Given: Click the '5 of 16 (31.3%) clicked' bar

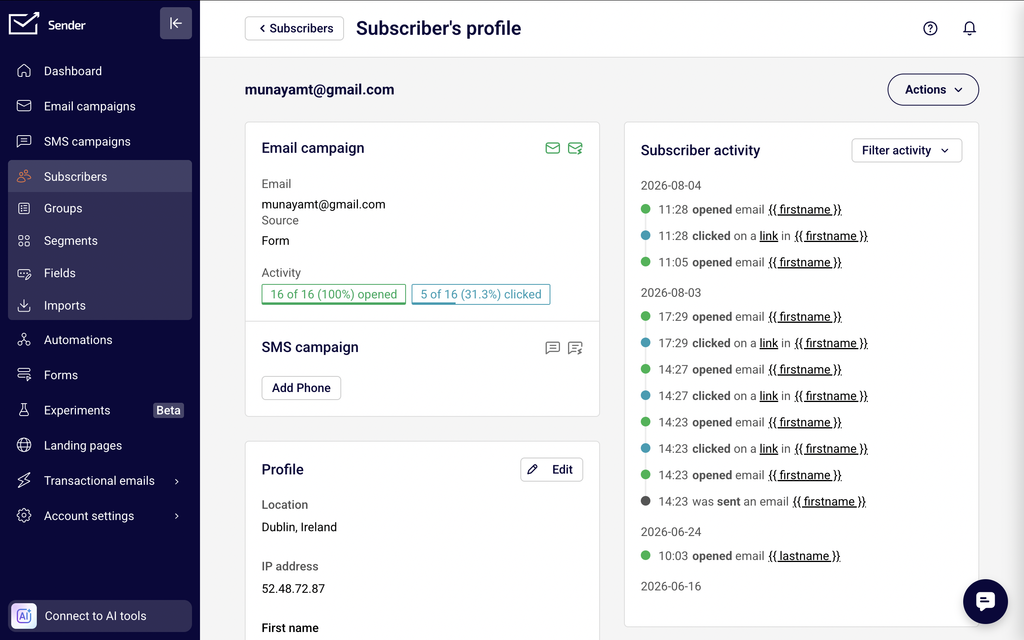Looking at the screenshot, I should coord(481,295).
